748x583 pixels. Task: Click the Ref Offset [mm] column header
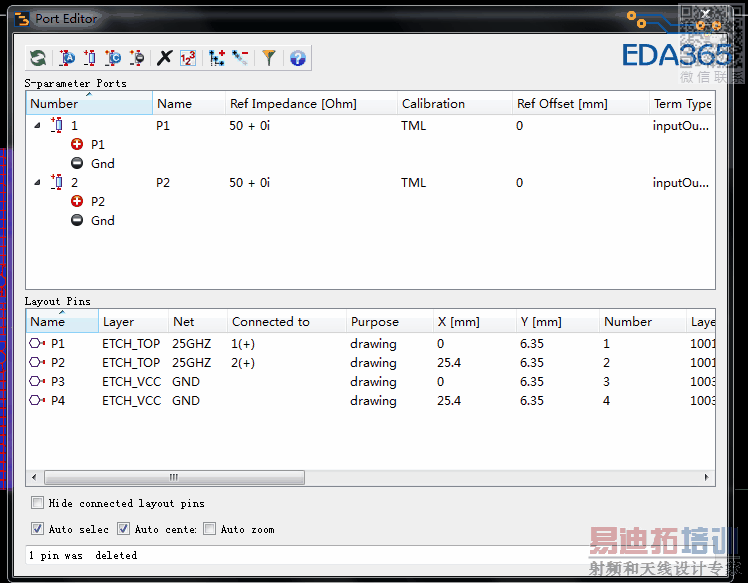581,104
